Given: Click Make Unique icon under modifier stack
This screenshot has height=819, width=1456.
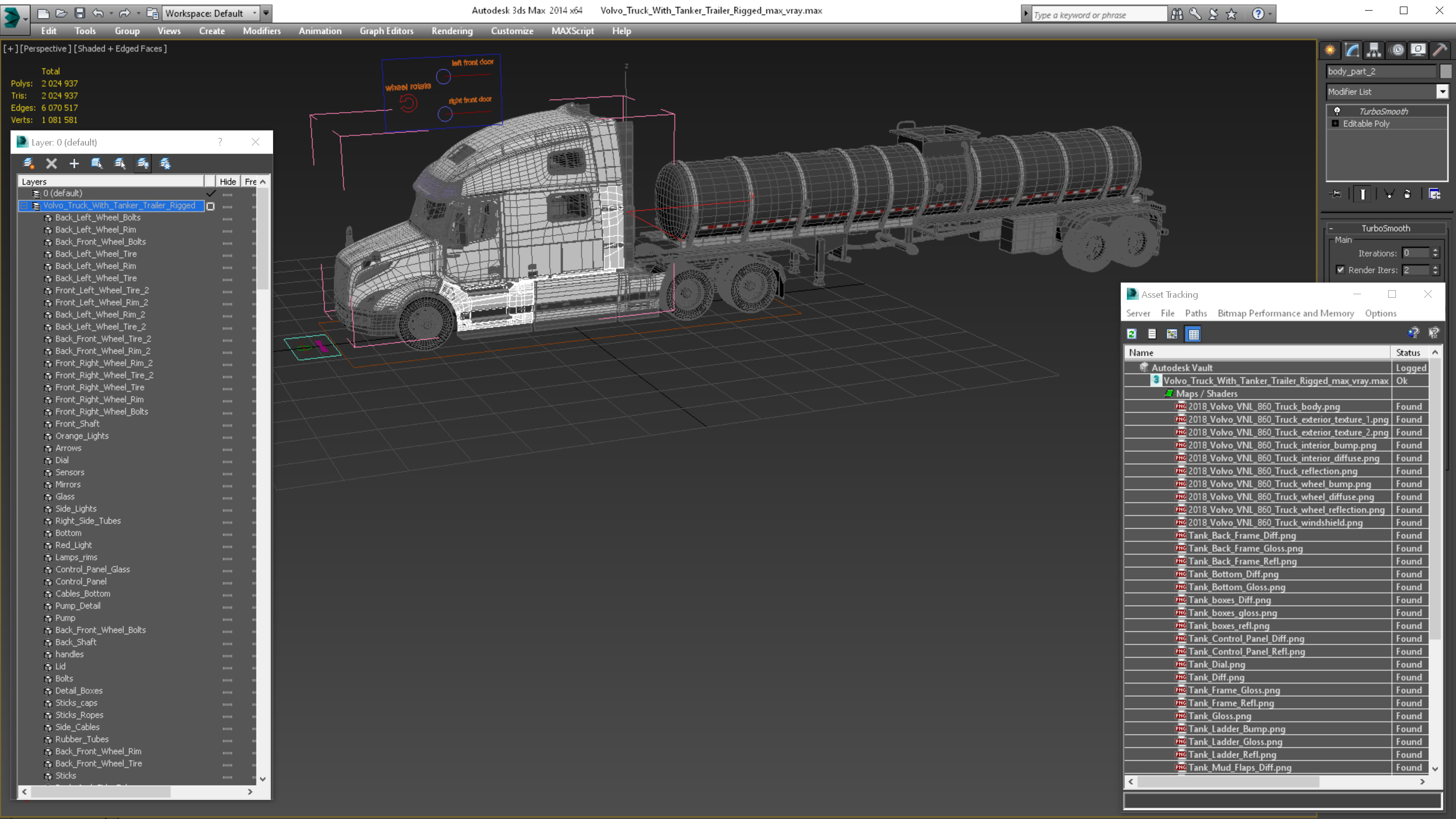Looking at the screenshot, I should 1389,194.
